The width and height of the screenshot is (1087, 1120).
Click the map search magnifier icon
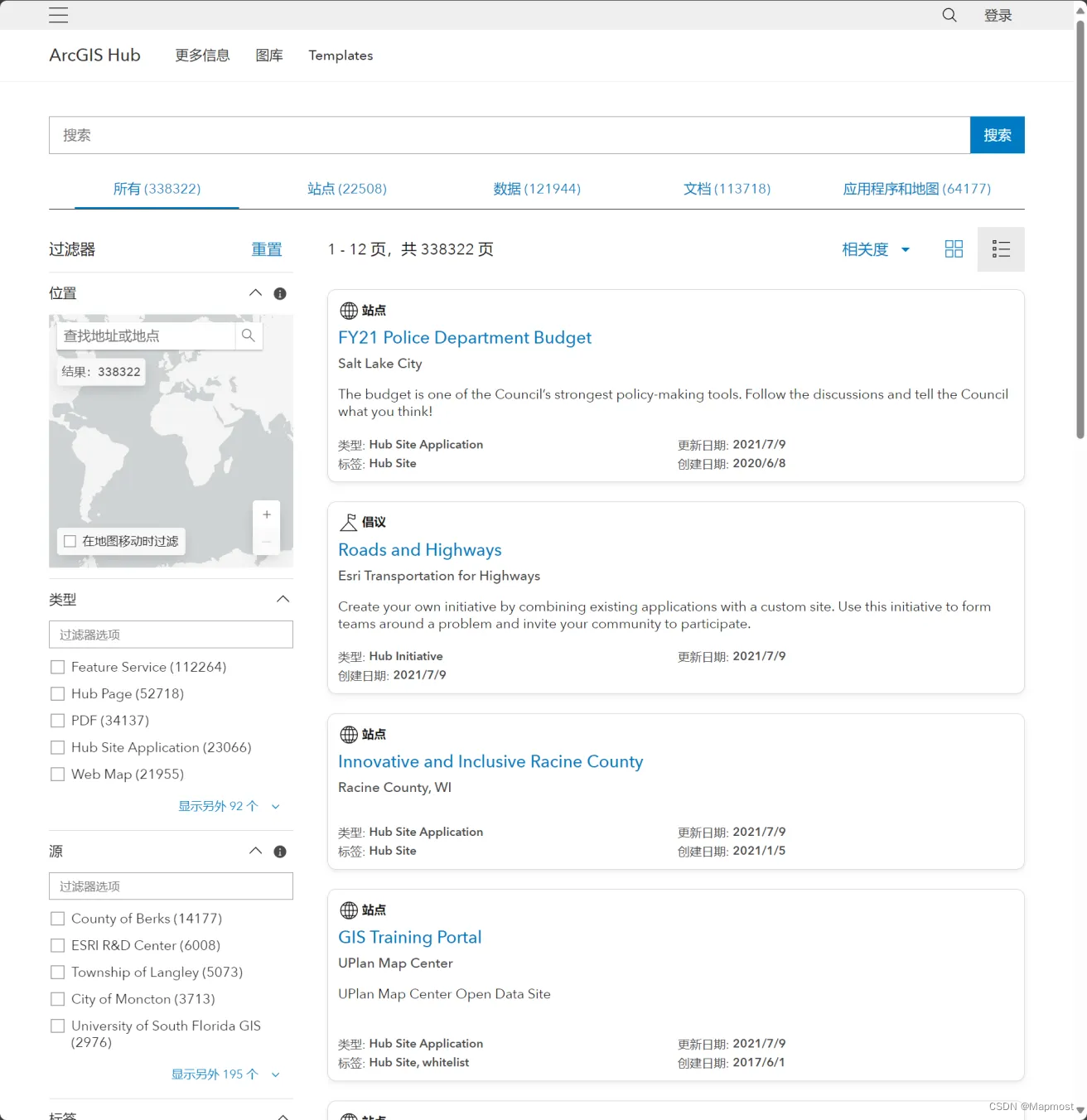coord(249,336)
